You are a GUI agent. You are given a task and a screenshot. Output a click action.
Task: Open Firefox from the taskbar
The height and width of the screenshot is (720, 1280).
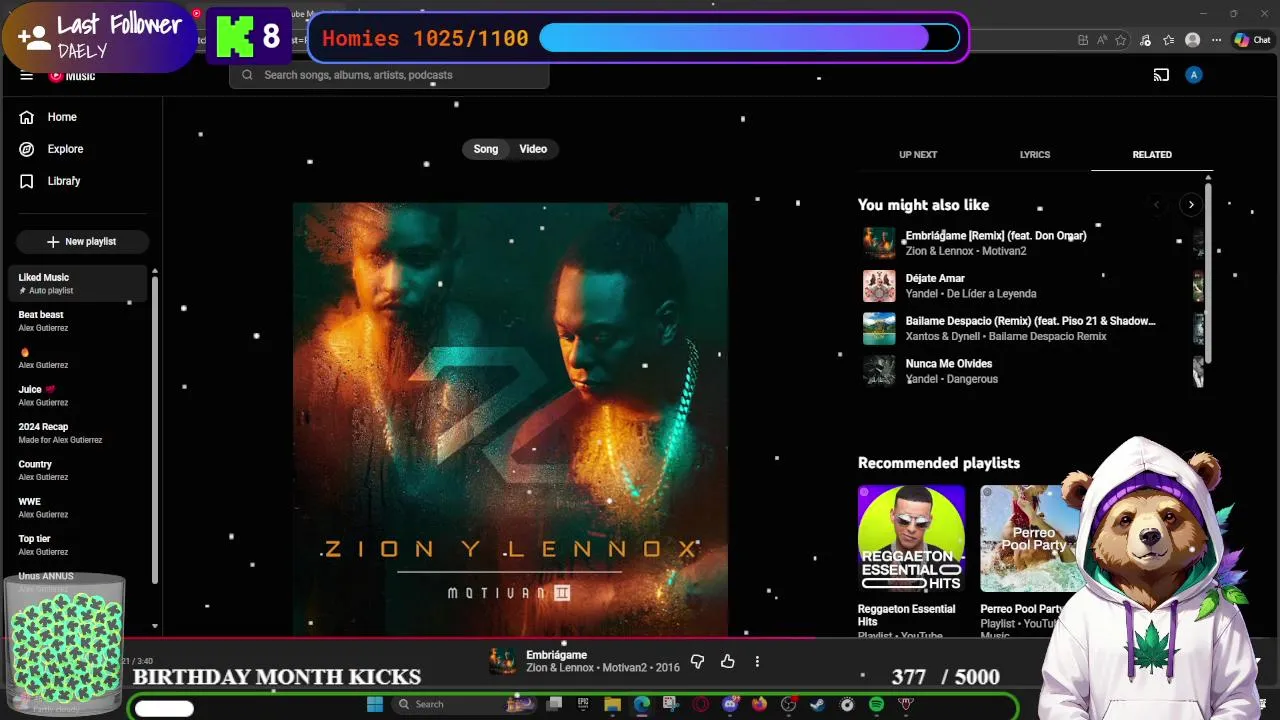pos(759,704)
